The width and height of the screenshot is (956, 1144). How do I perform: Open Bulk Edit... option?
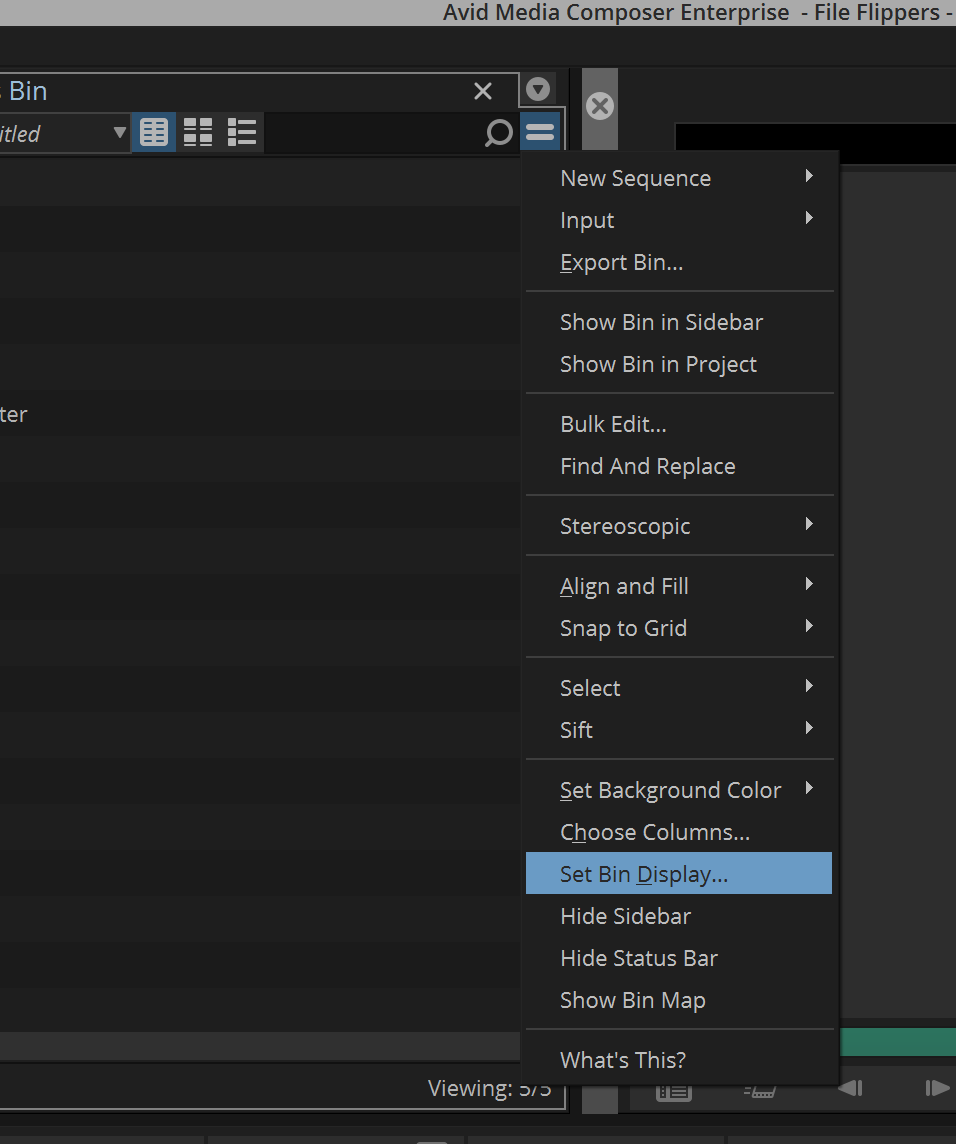click(x=679, y=425)
